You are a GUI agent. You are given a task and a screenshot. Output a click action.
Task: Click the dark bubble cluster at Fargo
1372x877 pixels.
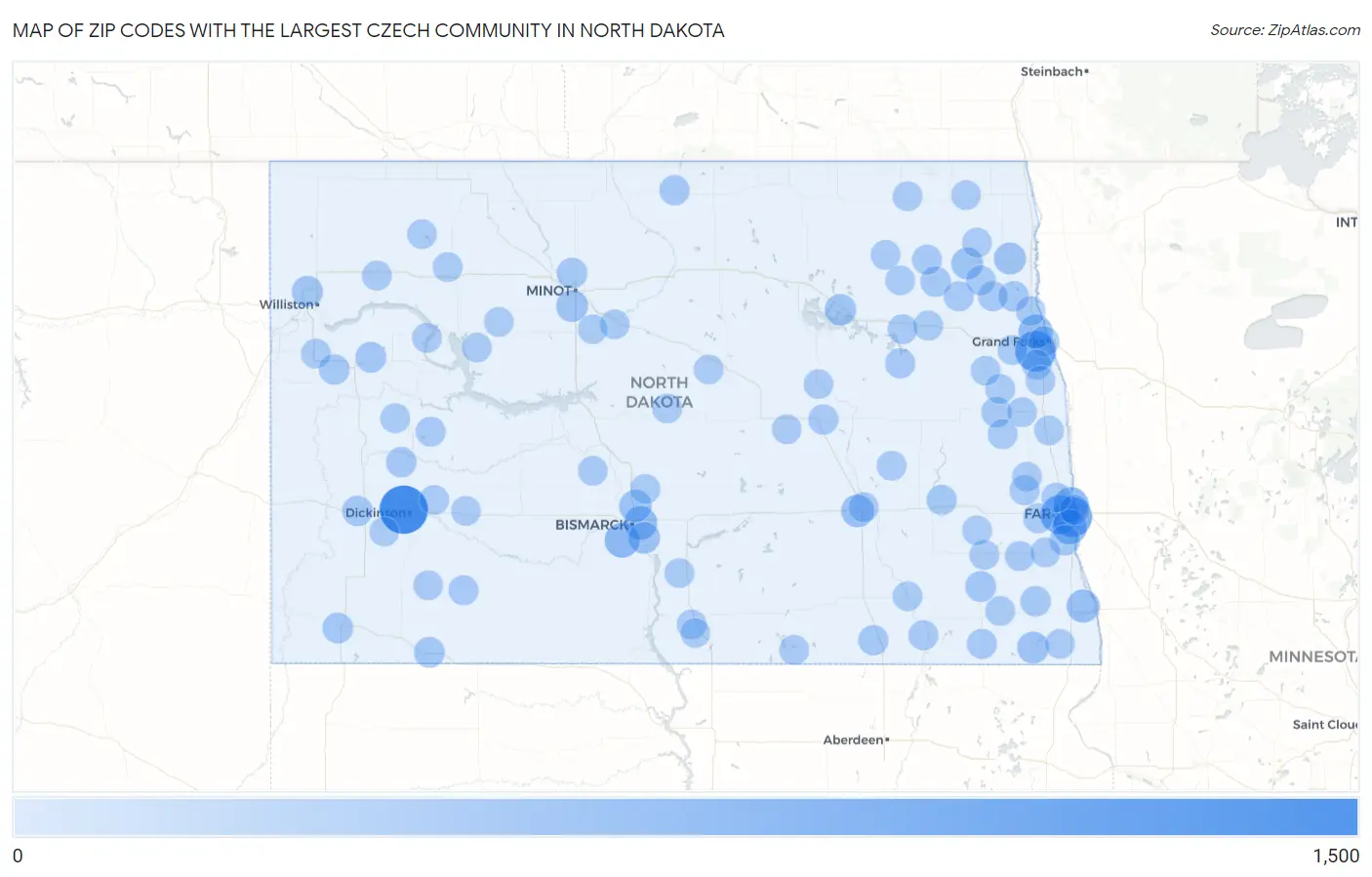[1068, 515]
